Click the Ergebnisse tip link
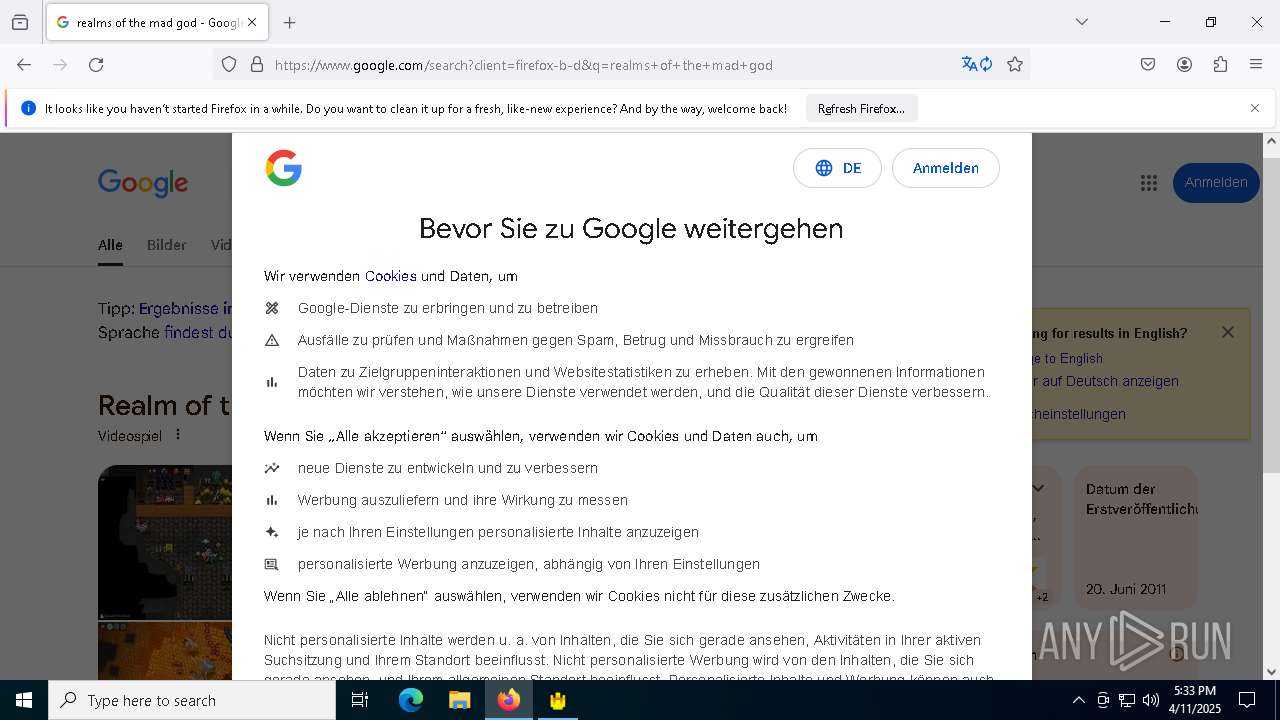Viewport: 1280px width, 720px height. [x=185, y=309]
